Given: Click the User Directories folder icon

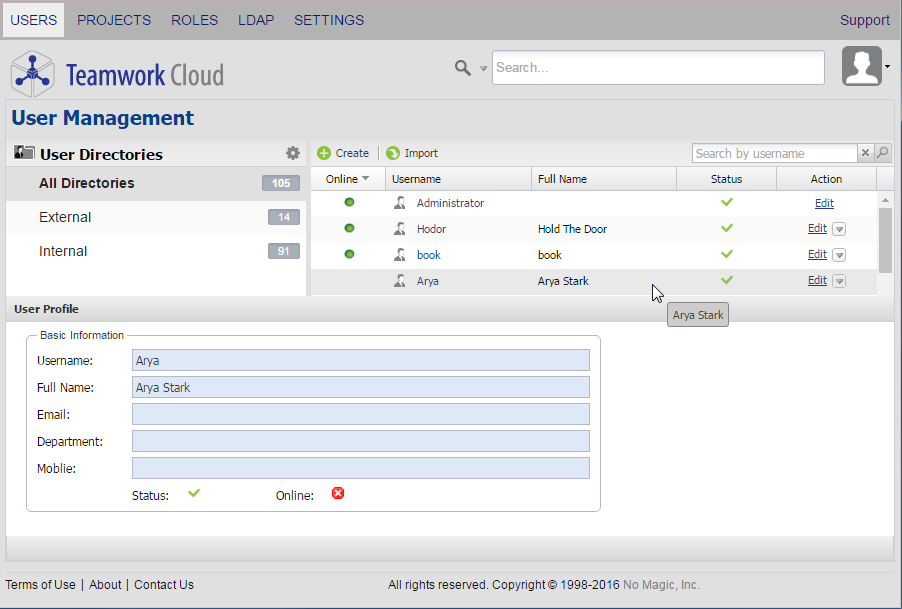Looking at the screenshot, I should point(24,152).
